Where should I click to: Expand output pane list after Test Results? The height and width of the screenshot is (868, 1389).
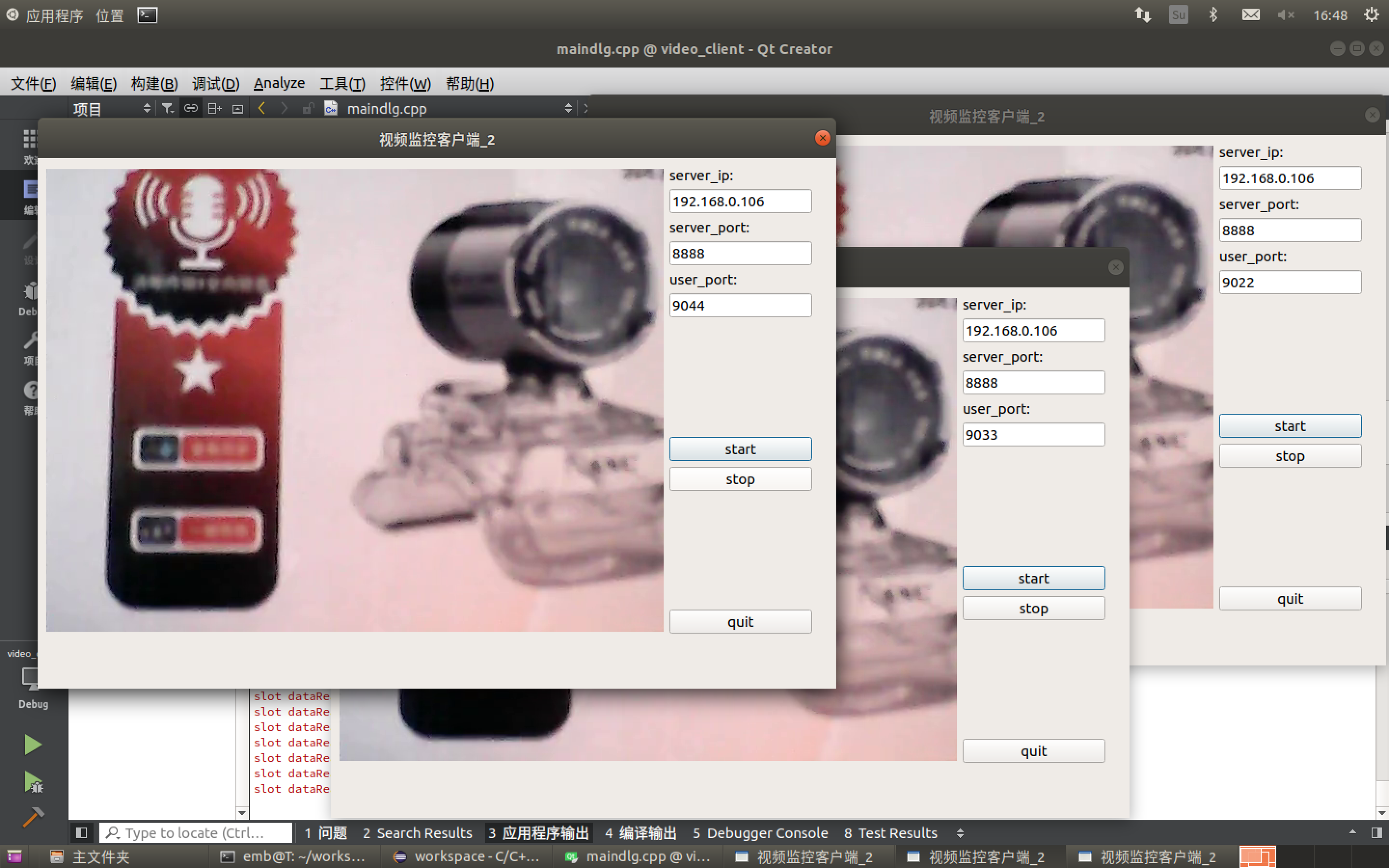[x=960, y=833]
